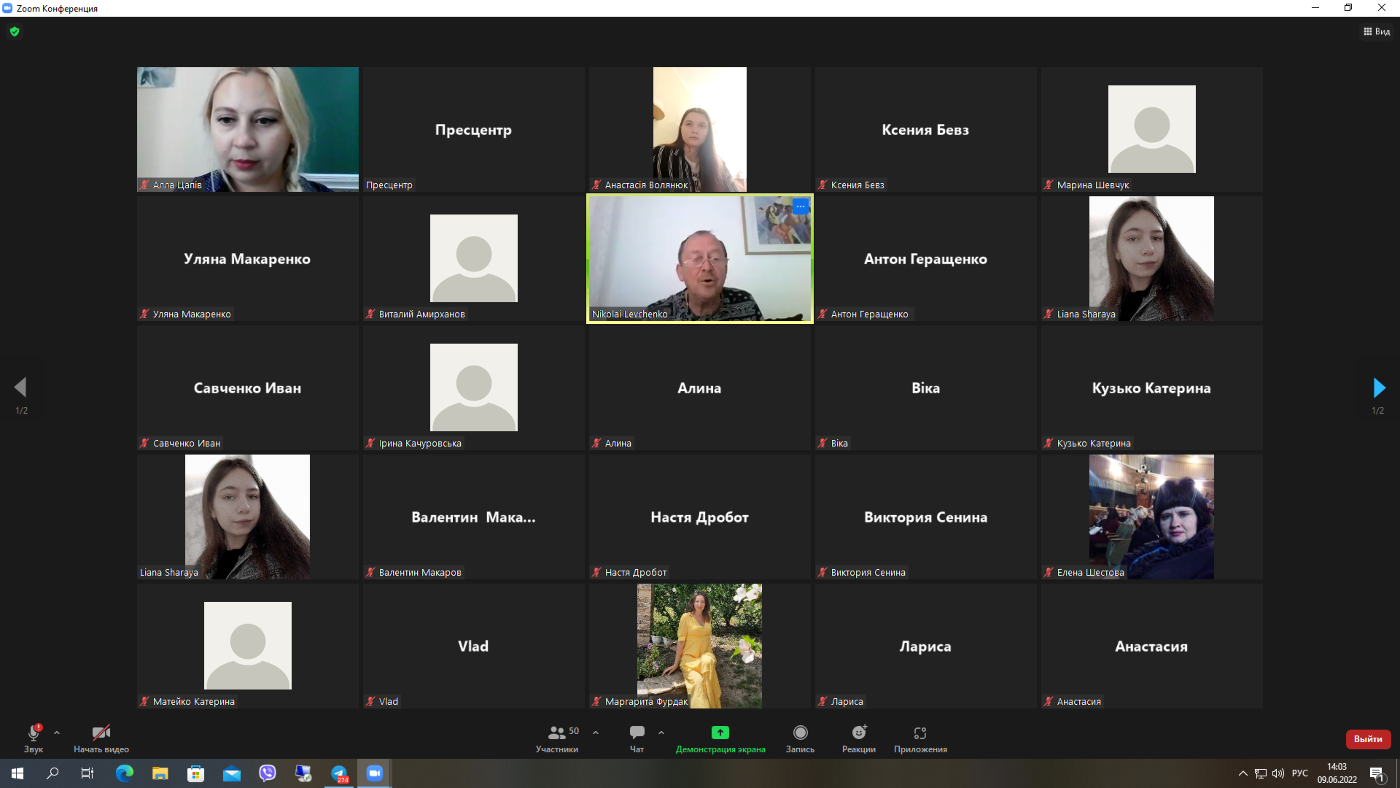Open options on Nikolai Levchenko's video tile
Viewport: 1400px width, 788px height.
tap(800, 206)
